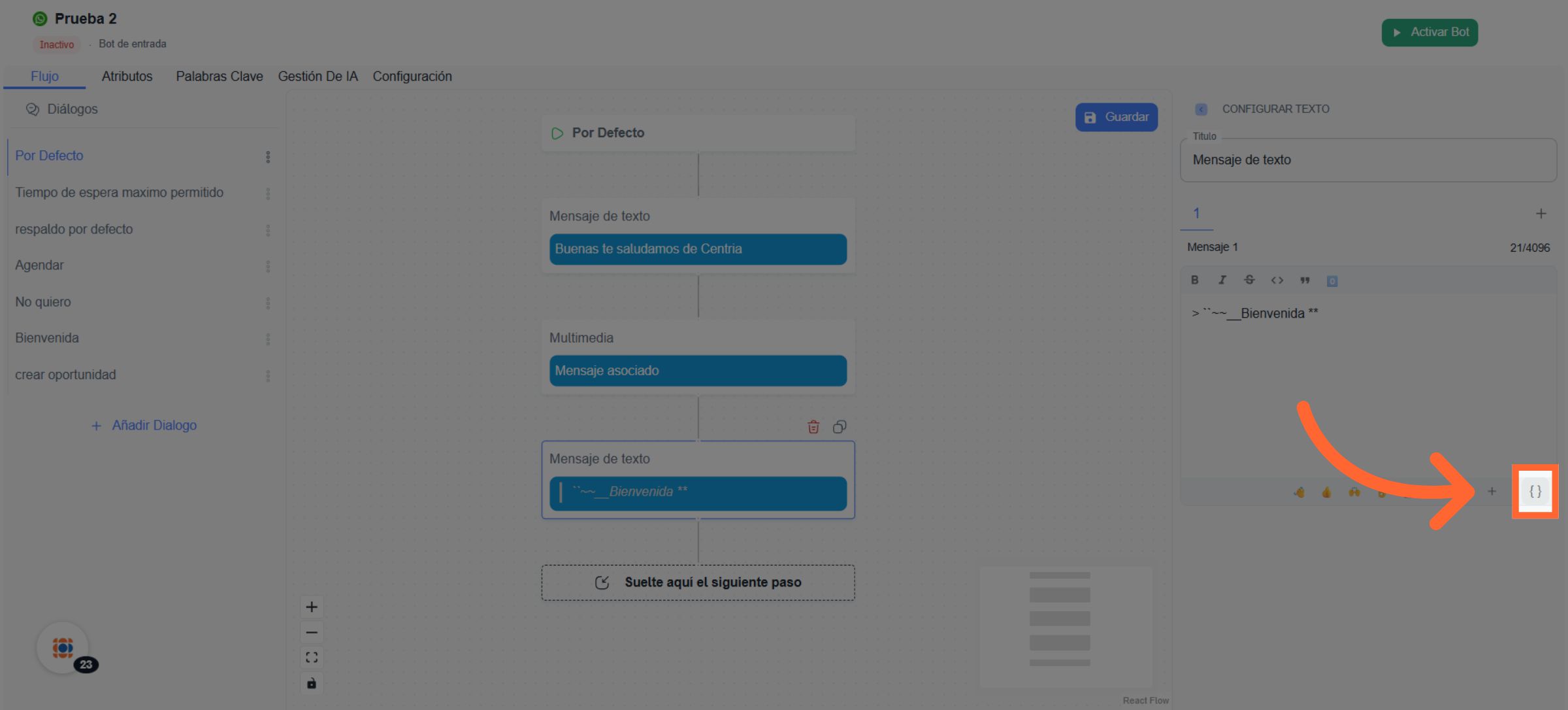The width and height of the screenshot is (1568, 710).
Task: Open Palabras Clave tab
Action: click(x=219, y=76)
